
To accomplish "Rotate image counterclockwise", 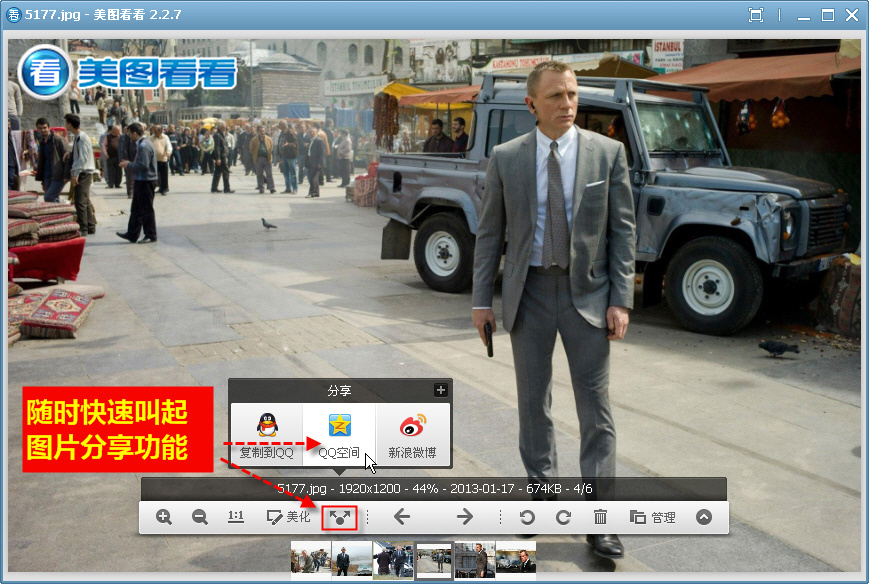I will pyautogui.click(x=527, y=518).
